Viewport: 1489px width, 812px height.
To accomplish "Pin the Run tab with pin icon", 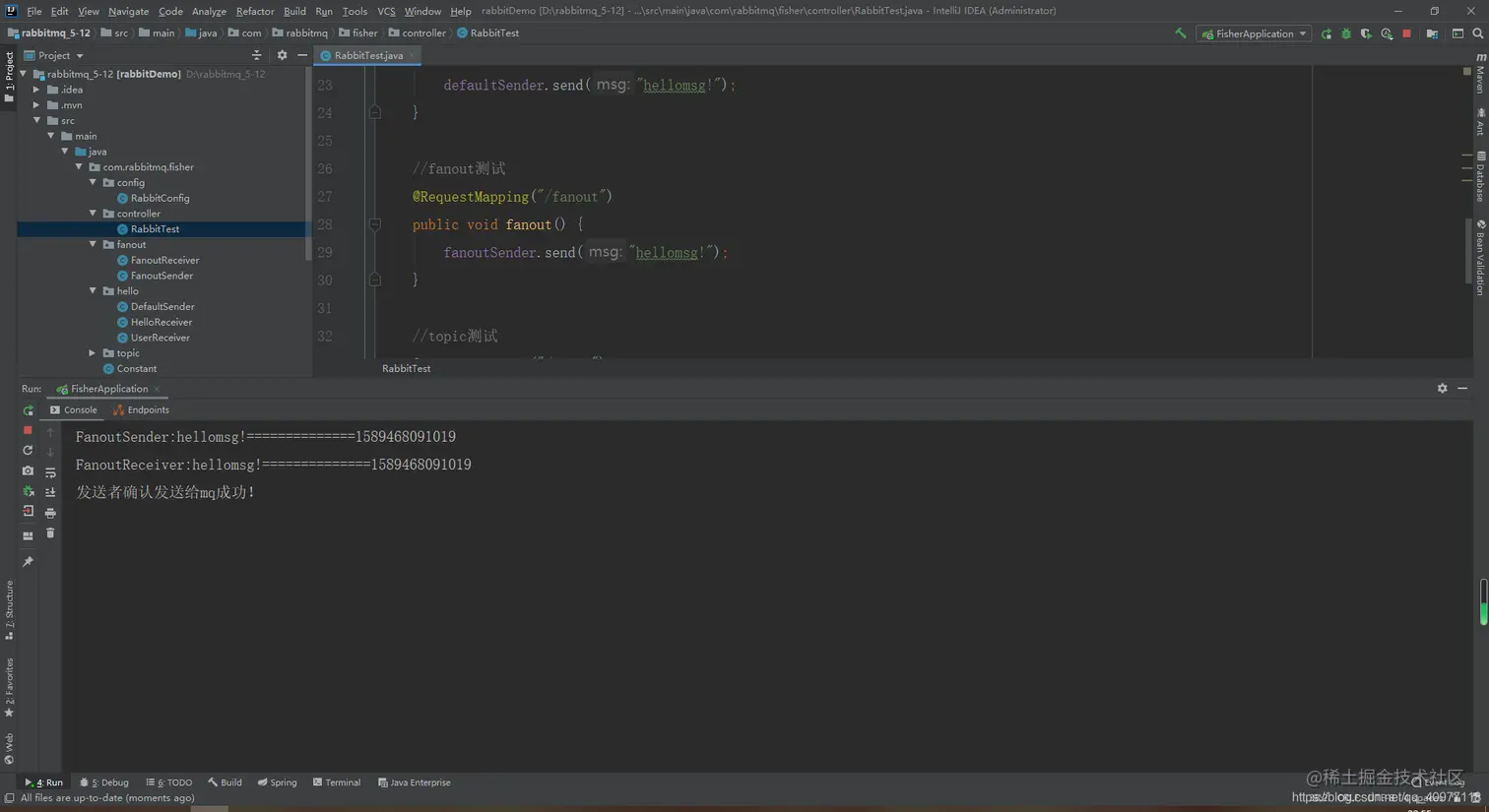I will click(x=28, y=562).
